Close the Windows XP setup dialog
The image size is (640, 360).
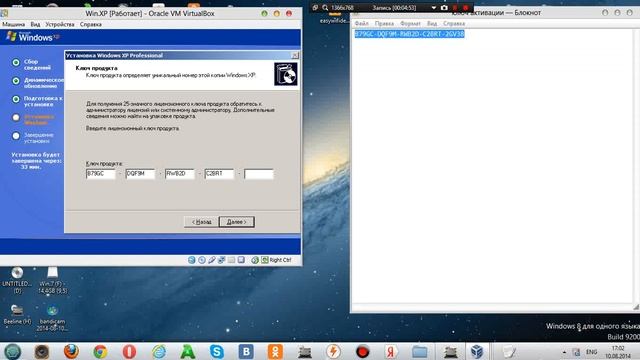[295, 55]
